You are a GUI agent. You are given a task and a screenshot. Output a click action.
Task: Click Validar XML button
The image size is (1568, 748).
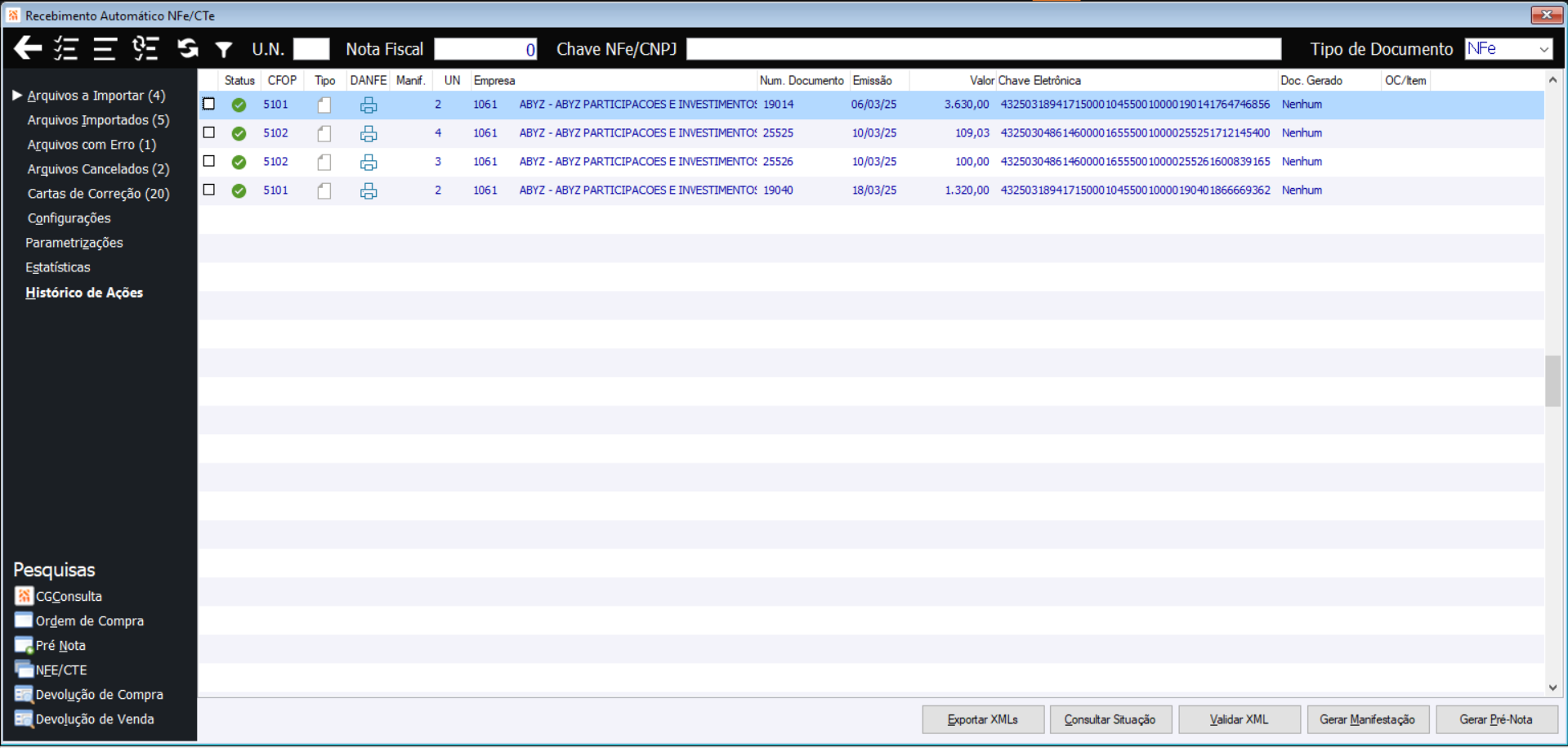[x=1240, y=719]
